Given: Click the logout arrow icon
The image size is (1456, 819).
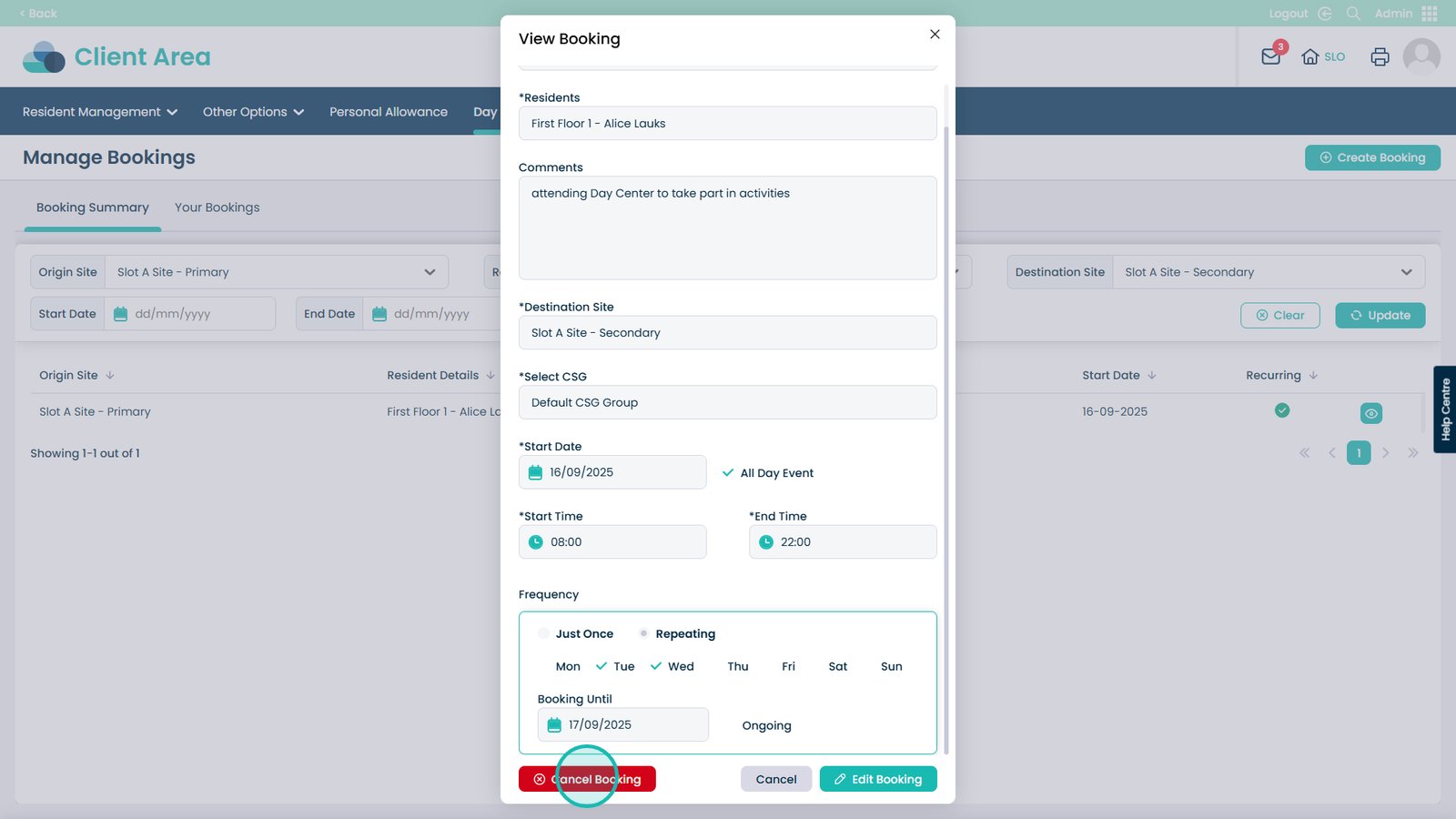Looking at the screenshot, I should point(1325,14).
